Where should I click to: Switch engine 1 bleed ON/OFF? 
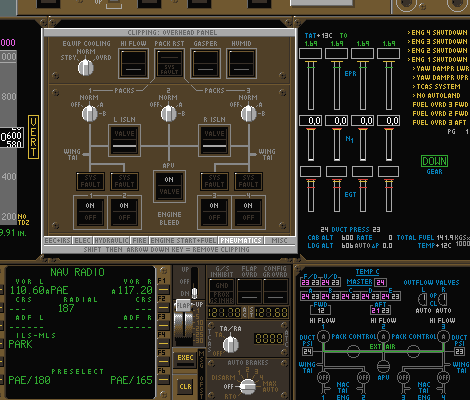90,212
